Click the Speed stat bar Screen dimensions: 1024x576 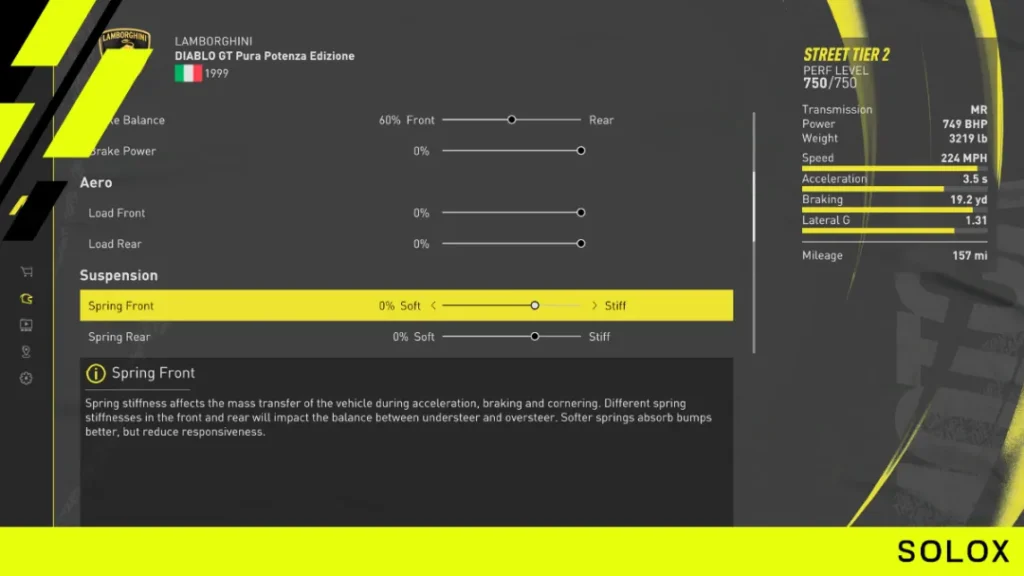point(895,168)
